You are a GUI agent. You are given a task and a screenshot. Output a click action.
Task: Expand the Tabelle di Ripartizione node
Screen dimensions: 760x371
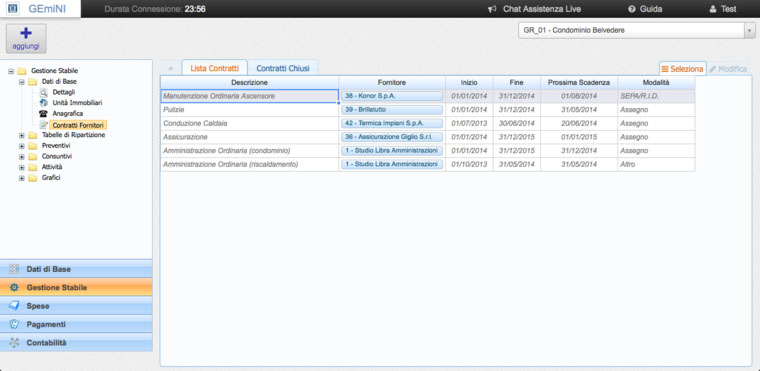click(x=21, y=135)
